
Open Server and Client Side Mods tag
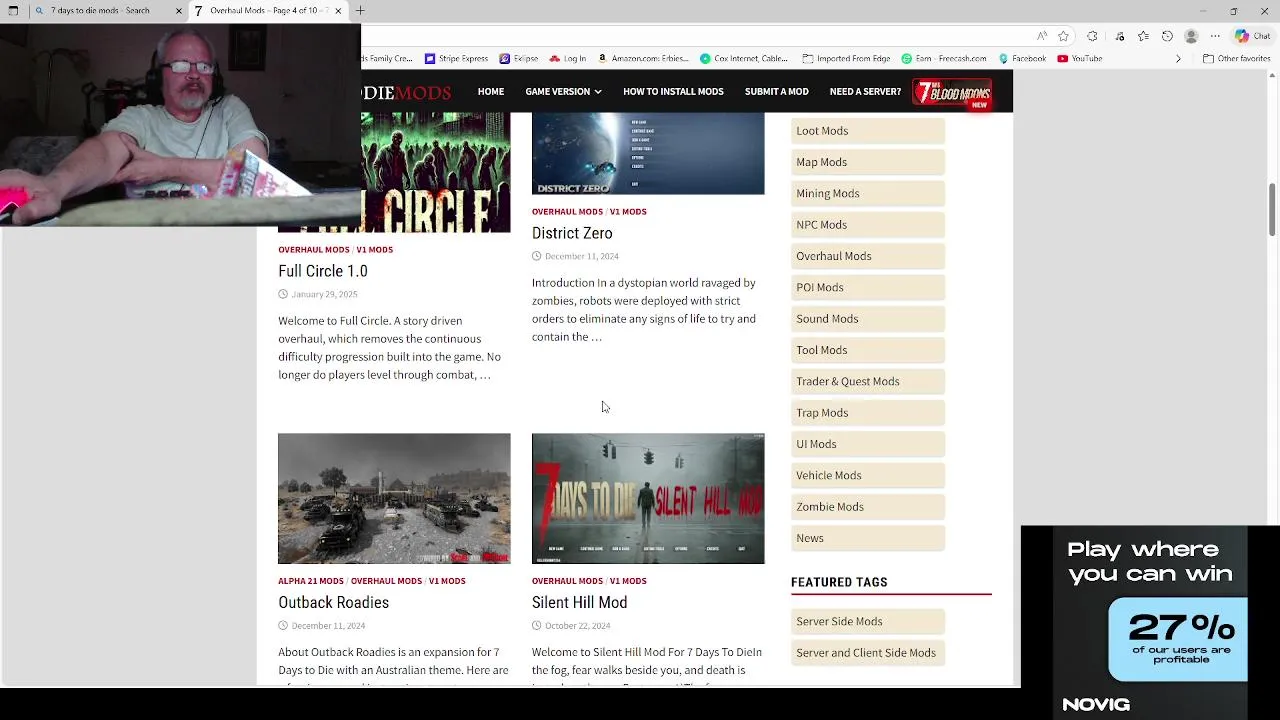coord(868,653)
